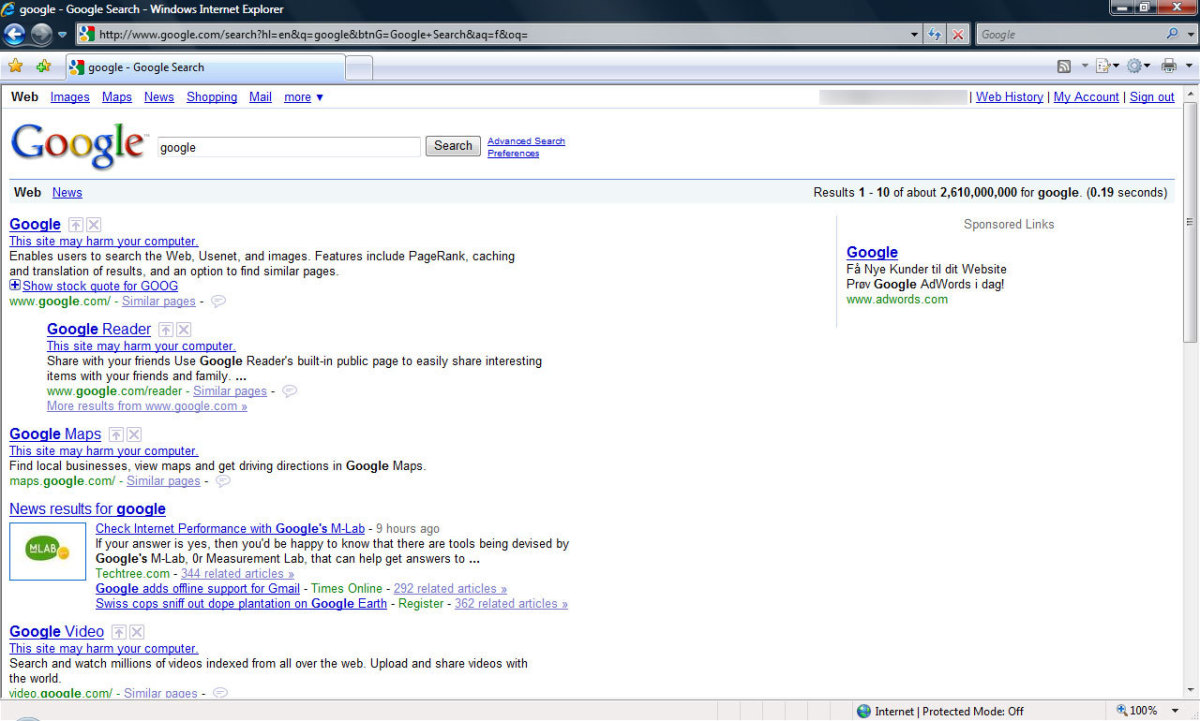Open the zoom level 100% dropdown arrow
This screenshot has width=1200, height=721.
(1175, 711)
